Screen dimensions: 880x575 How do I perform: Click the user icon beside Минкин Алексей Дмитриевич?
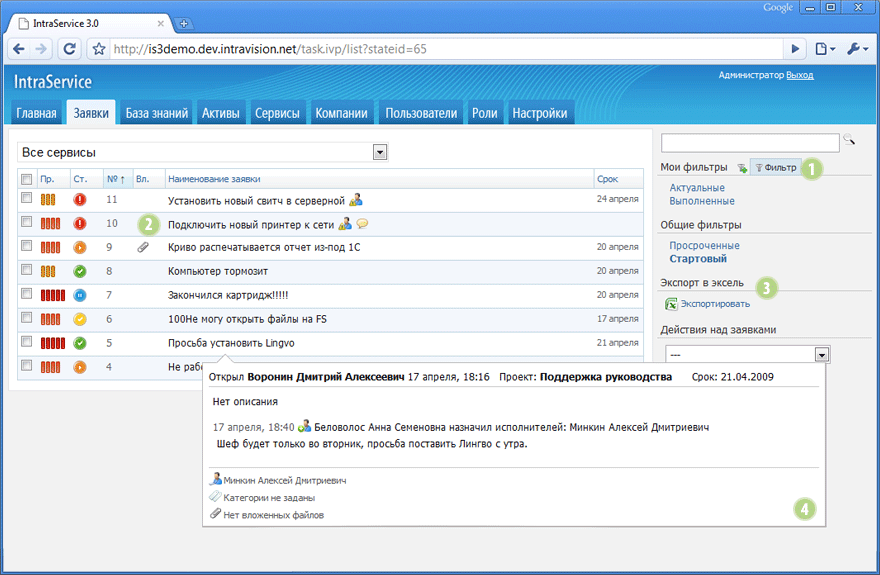click(216, 479)
